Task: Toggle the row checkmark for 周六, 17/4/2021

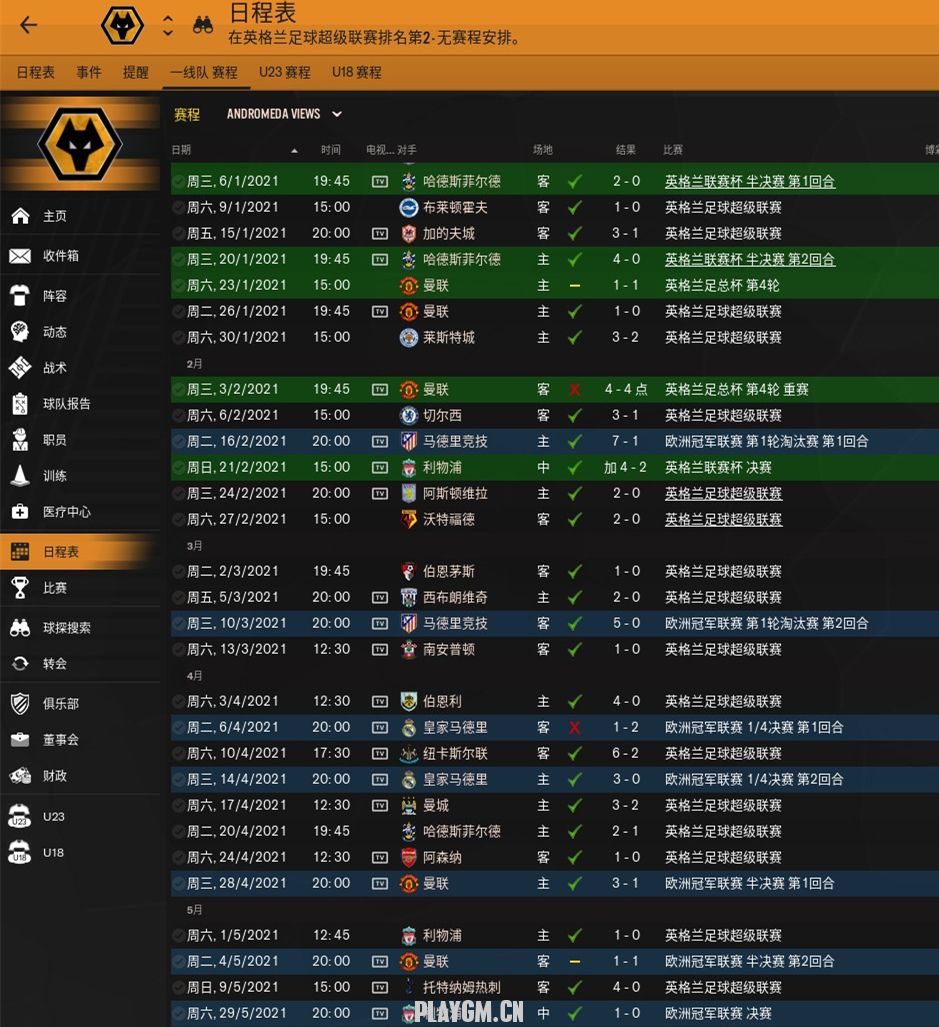Action: tap(178, 806)
